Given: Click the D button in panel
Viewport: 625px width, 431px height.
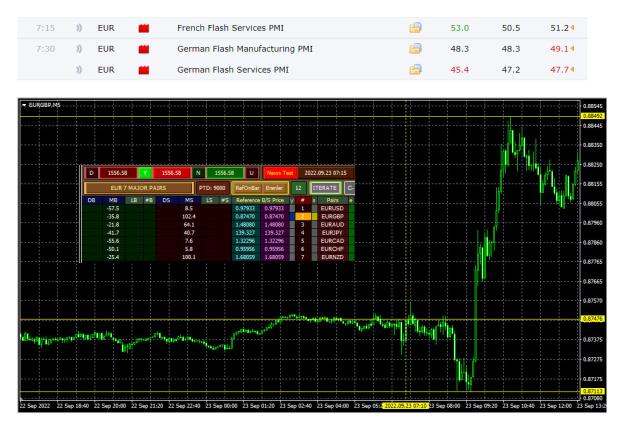Looking at the screenshot, I should click(x=91, y=173).
